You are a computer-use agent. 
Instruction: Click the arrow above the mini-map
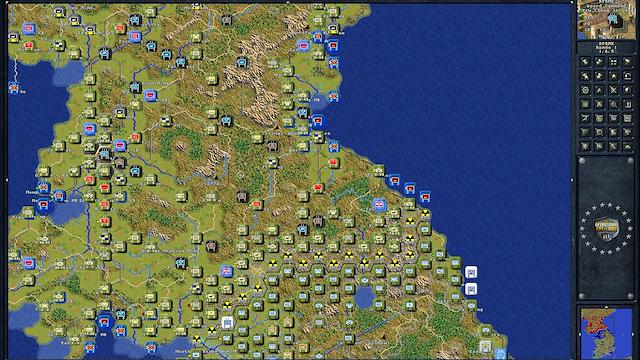607,307
